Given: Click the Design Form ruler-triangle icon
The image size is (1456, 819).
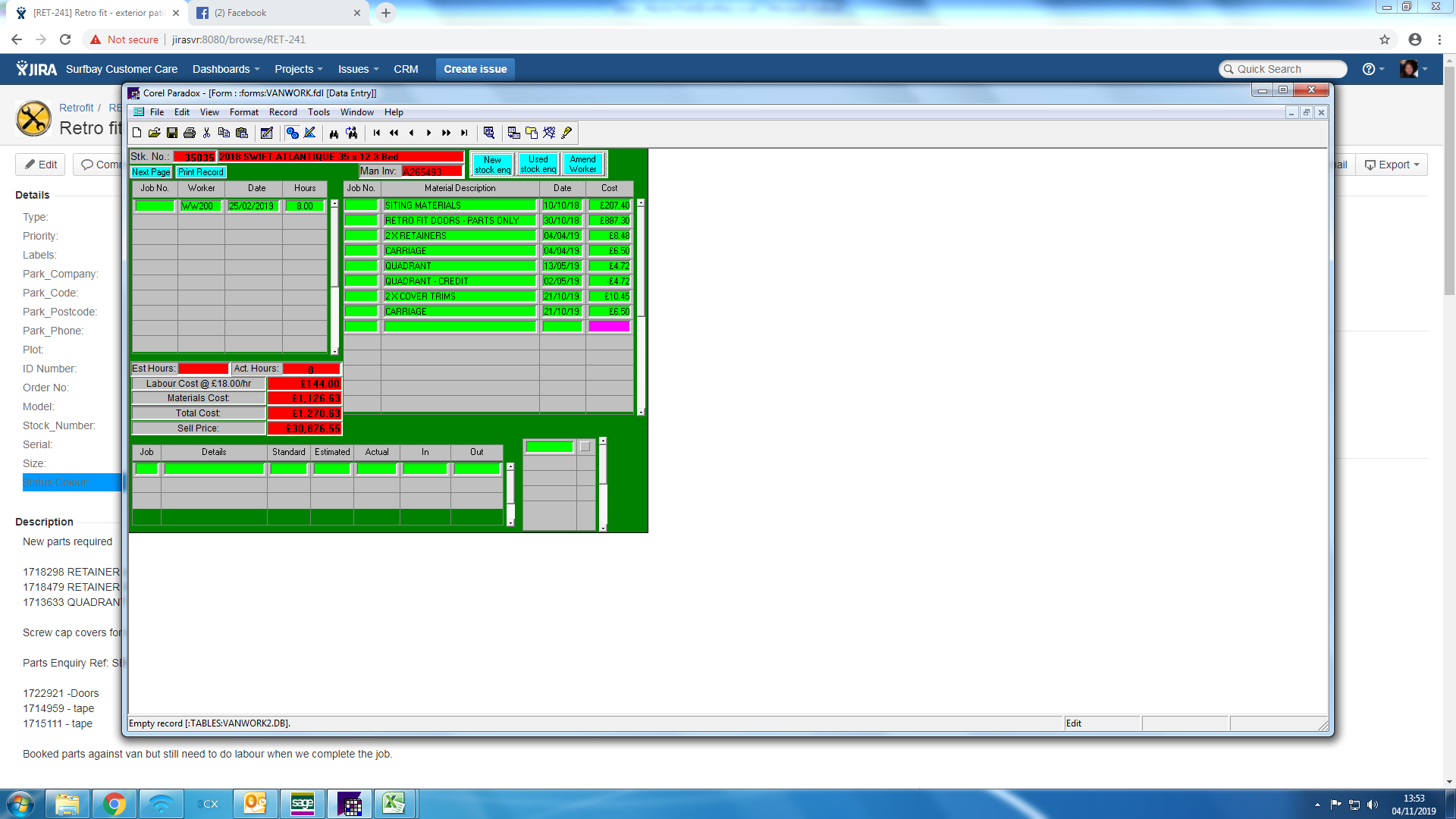Looking at the screenshot, I should pyautogui.click(x=310, y=133).
